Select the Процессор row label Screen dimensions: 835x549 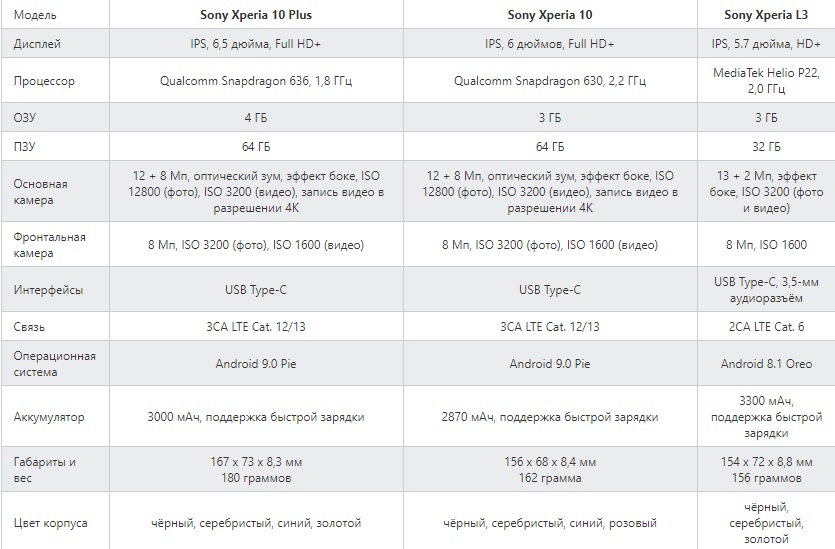click(x=46, y=81)
